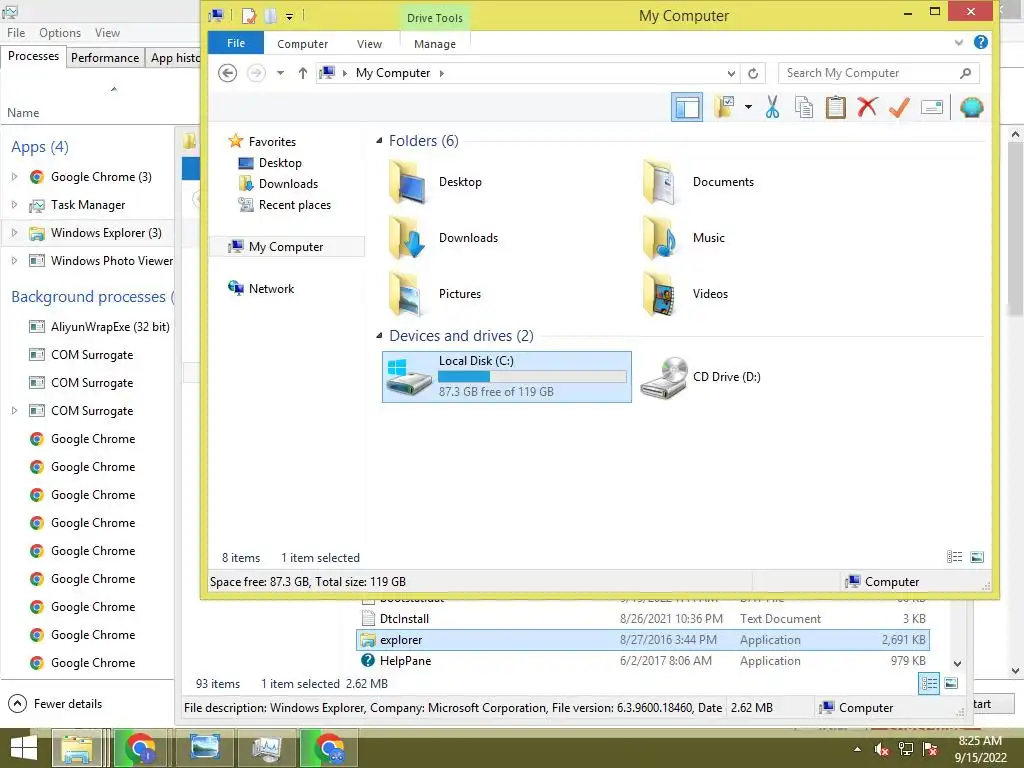Click the New folder quick access icon
The width and height of the screenshot is (1024, 768).
point(271,16)
